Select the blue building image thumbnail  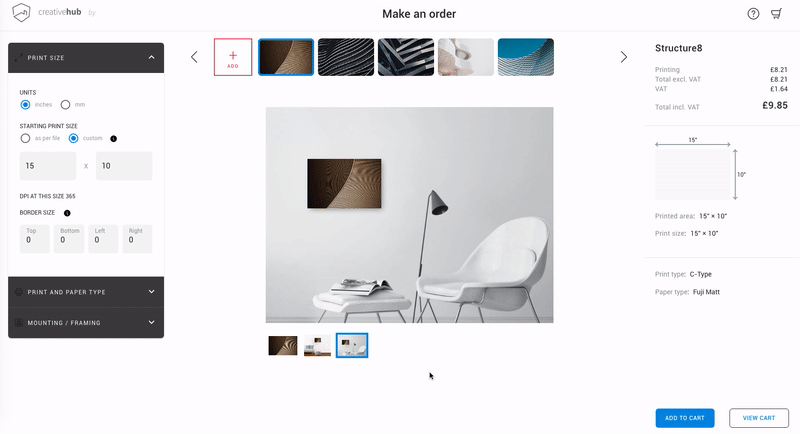(x=526, y=57)
